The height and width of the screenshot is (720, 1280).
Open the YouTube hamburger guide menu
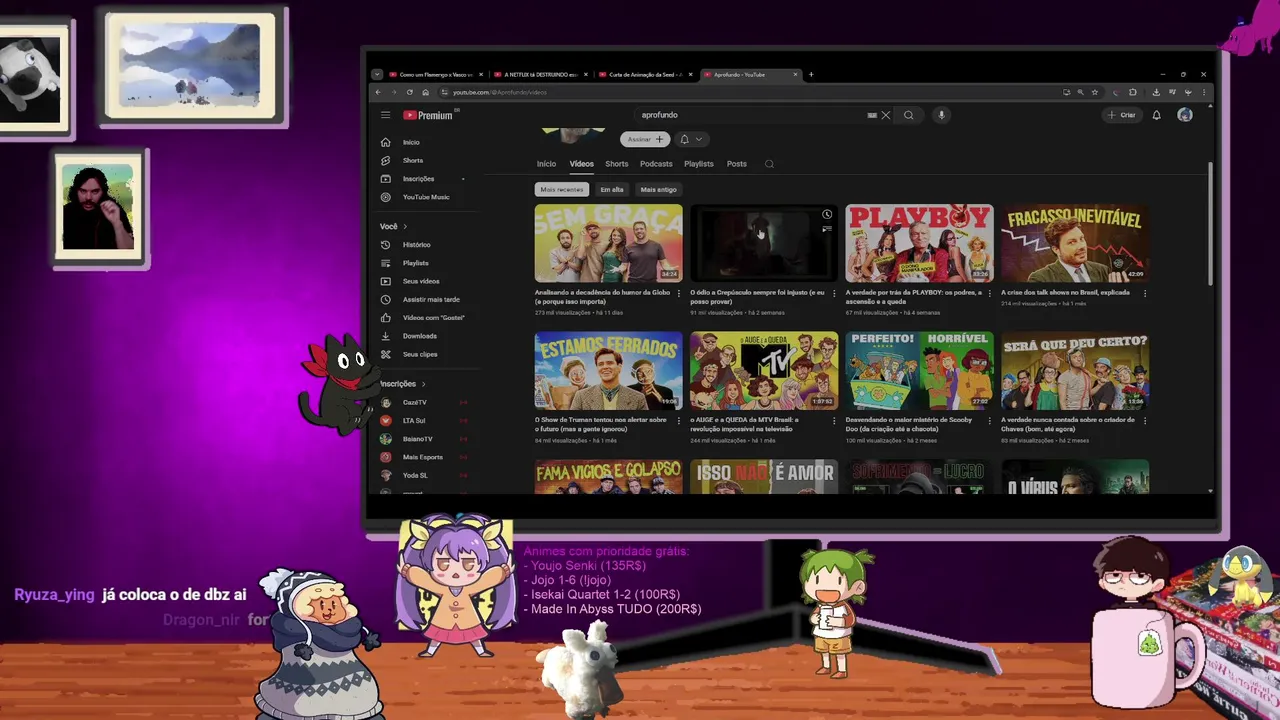click(x=385, y=115)
